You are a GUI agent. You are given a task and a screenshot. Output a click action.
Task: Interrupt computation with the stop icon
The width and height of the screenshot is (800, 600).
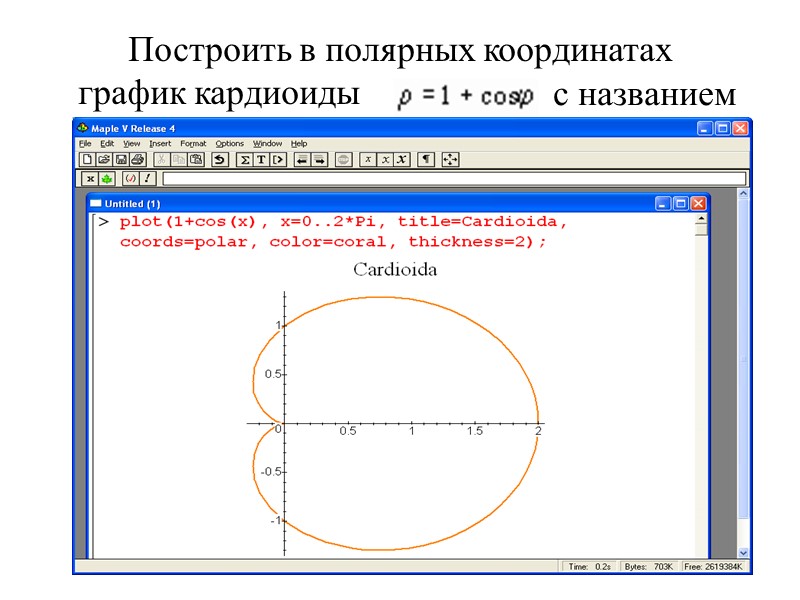(x=344, y=158)
